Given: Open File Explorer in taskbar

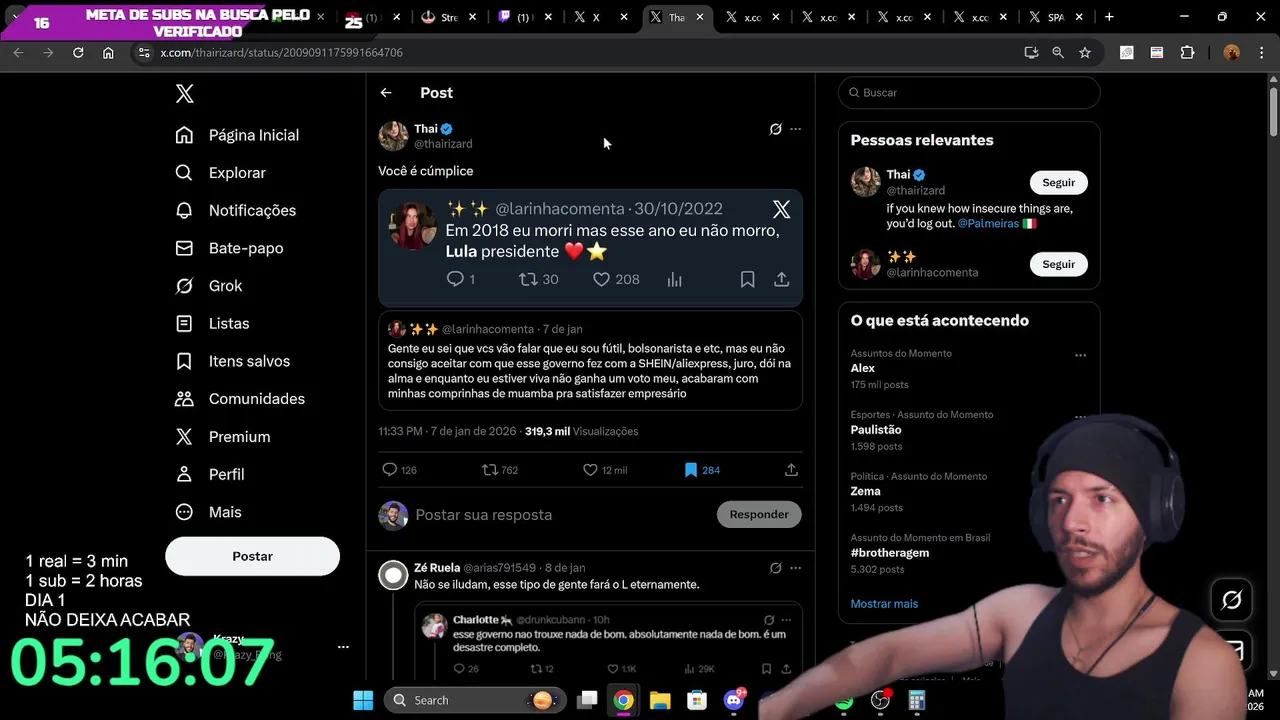Looking at the screenshot, I should pyautogui.click(x=660, y=700).
